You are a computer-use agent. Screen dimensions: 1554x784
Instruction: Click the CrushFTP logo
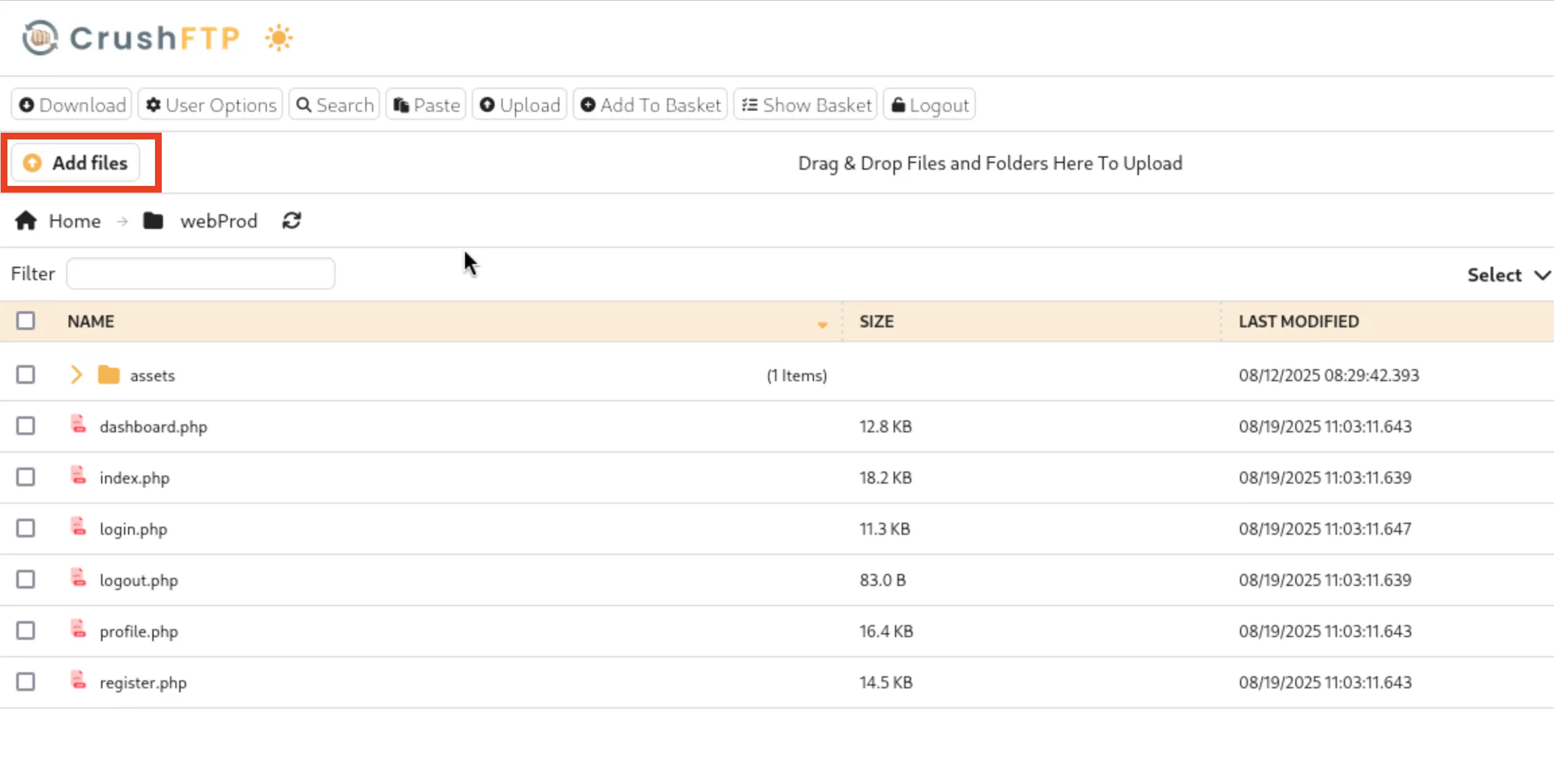point(131,38)
